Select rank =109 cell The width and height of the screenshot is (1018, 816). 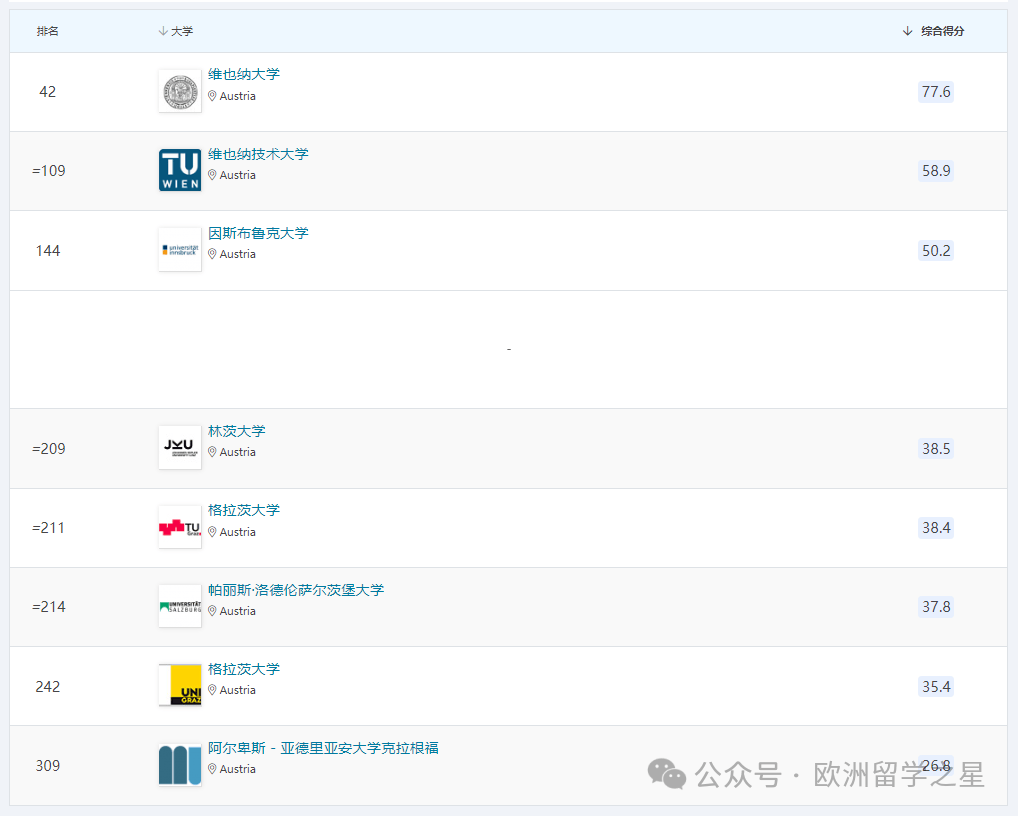pyautogui.click(x=49, y=171)
